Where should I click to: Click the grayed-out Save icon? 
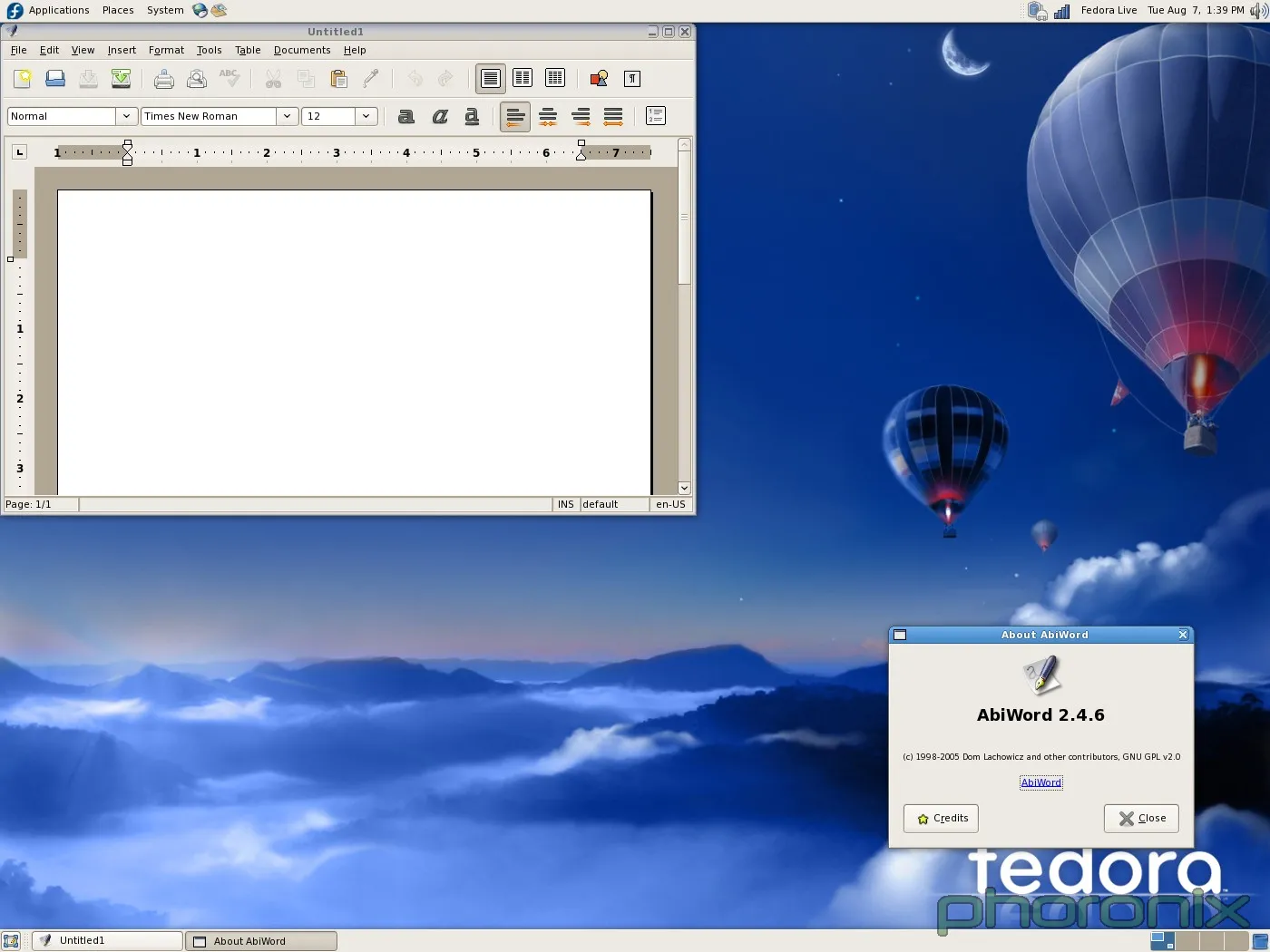point(88,79)
